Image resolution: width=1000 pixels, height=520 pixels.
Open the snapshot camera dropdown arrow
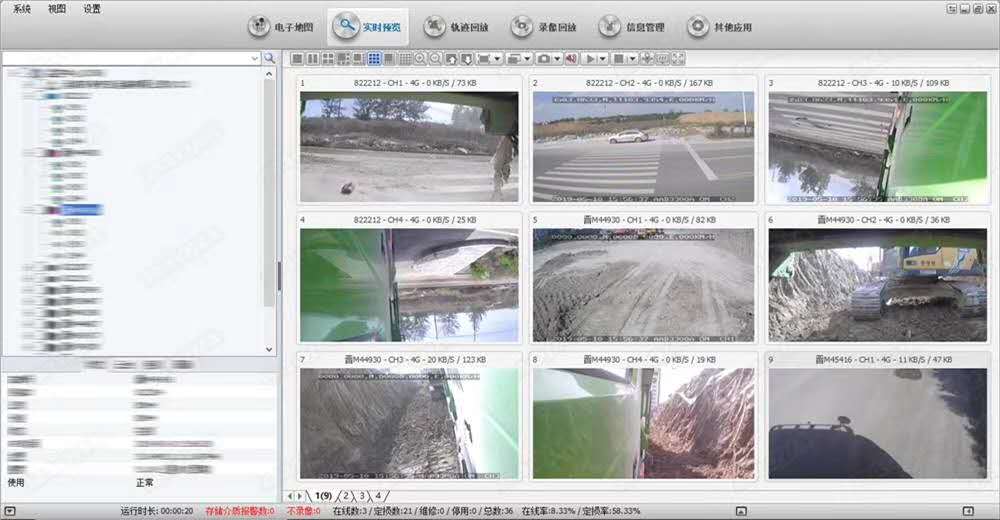(x=557, y=59)
